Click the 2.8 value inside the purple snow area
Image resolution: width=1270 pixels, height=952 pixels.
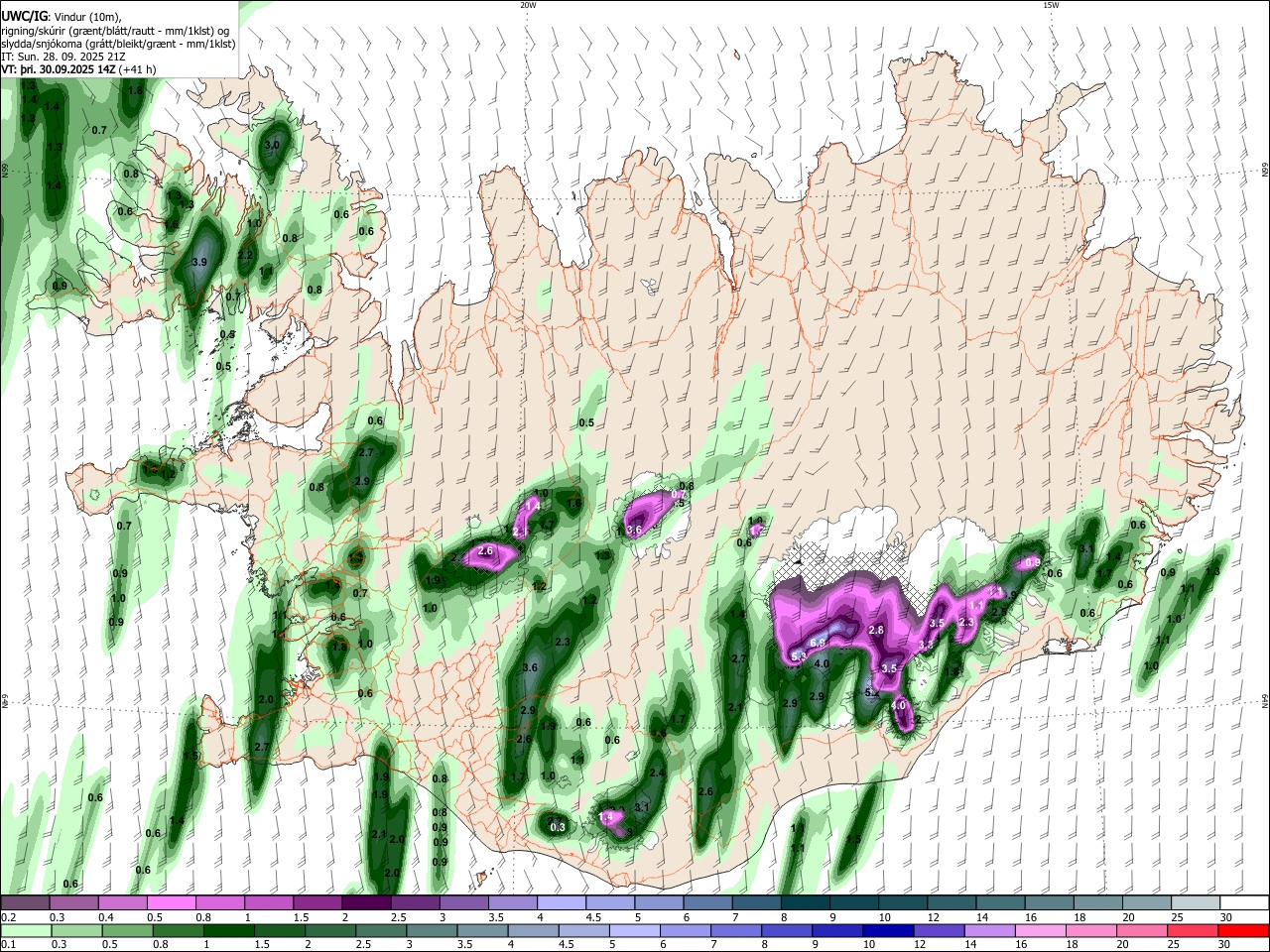(x=876, y=630)
